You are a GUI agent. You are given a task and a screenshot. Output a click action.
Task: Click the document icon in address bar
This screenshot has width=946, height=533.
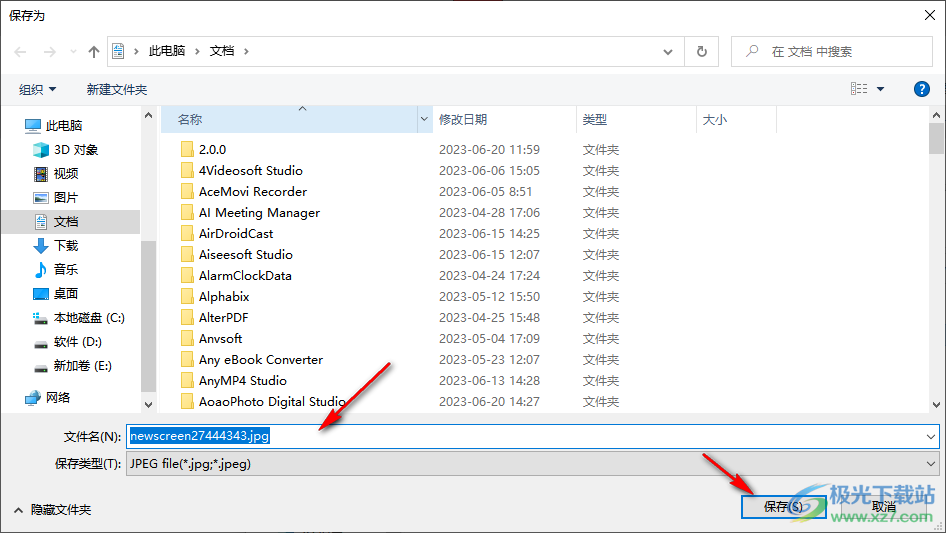point(118,51)
